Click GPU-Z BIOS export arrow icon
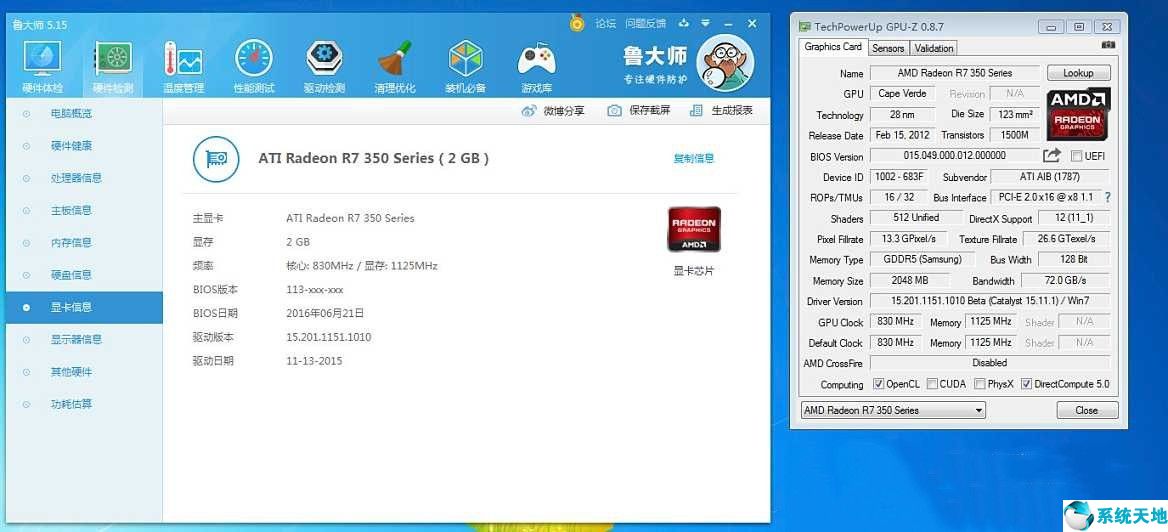Image resolution: width=1168 pixels, height=532 pixels. coord(1052,156)
